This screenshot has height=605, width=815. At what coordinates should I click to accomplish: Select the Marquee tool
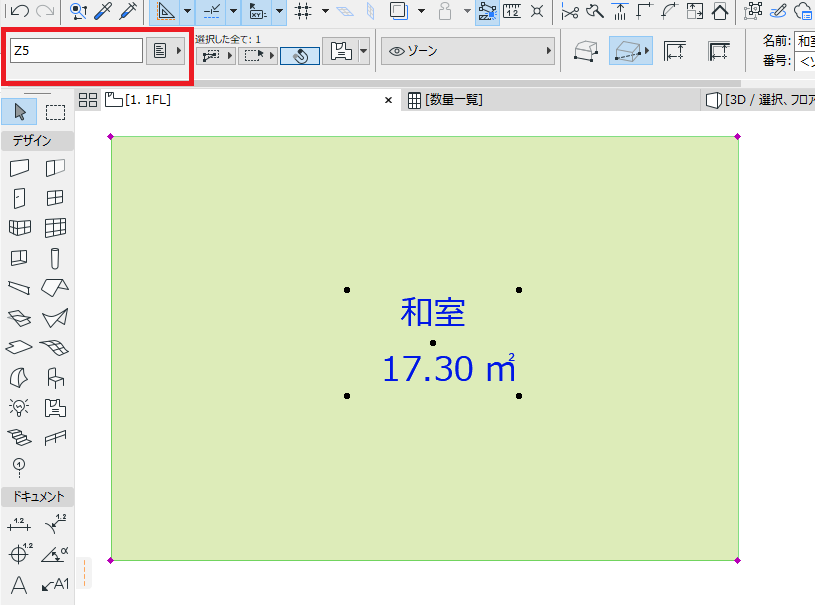55,112
